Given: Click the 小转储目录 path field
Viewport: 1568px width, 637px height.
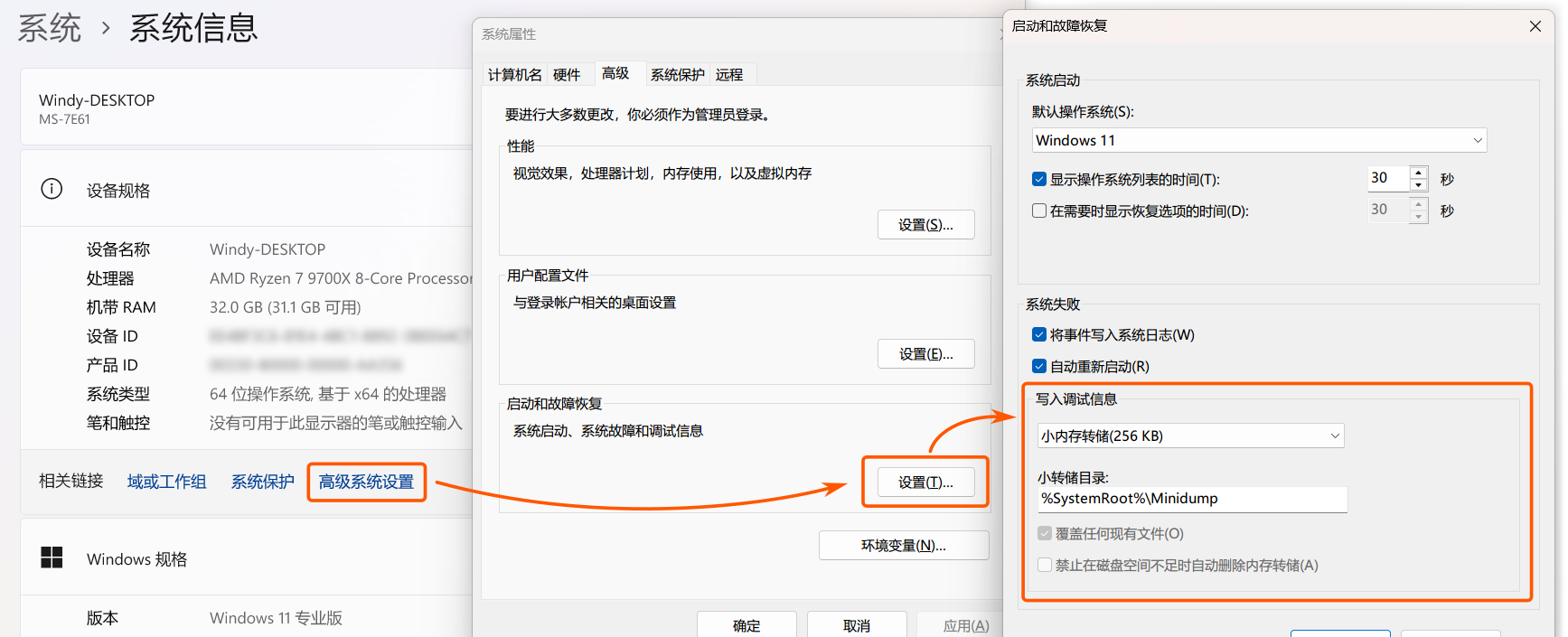Looking at the screenshot, I should pyautogui.click(x=1192, y=499).
